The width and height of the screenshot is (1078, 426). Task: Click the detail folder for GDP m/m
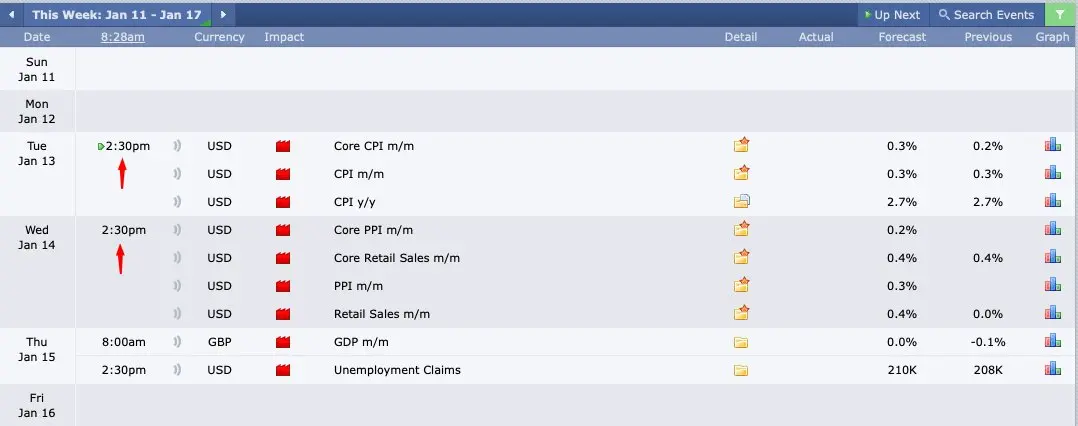741,342
